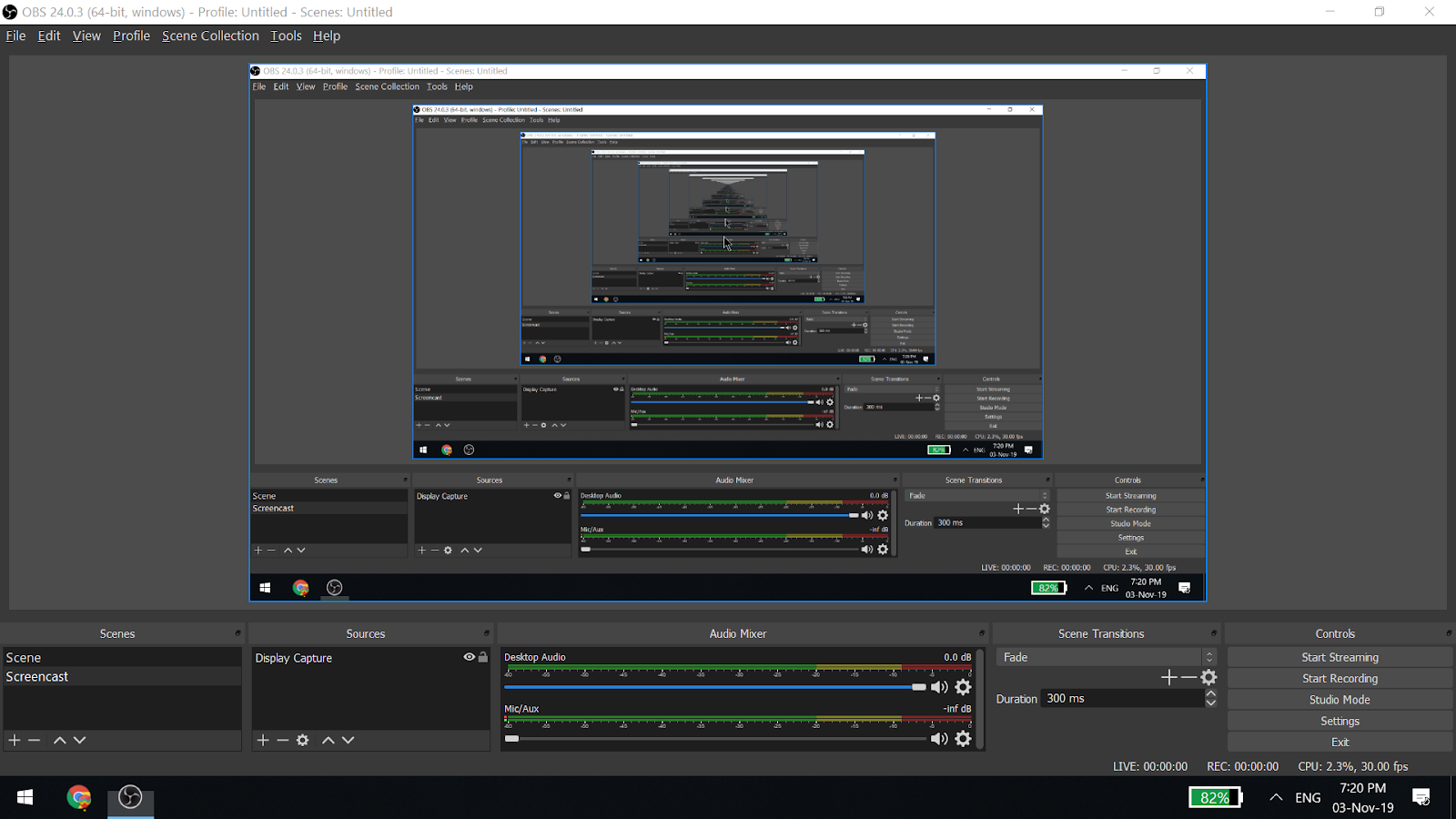This screenshot has width=1456, height=819.
Task: Open source properties gear in Sources panel
Action: tap(303, 741)
